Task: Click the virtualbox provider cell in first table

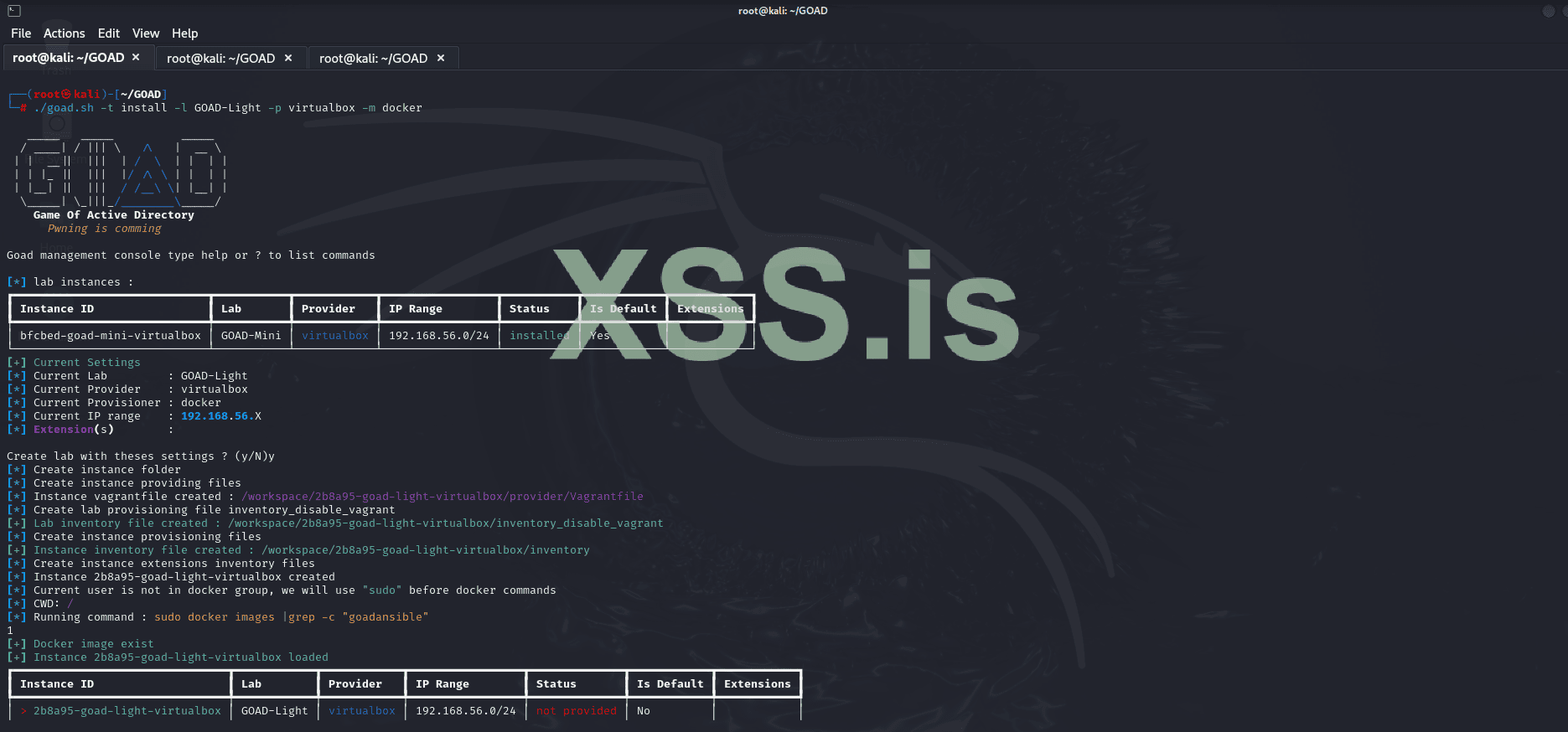Action: pyautogui.click(x=335, y=336)
